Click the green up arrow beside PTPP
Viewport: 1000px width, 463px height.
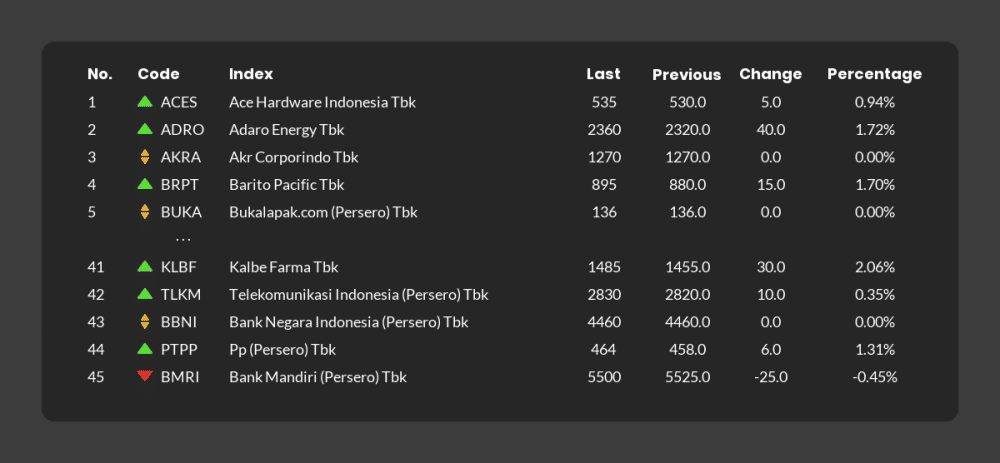pos(145,348)
